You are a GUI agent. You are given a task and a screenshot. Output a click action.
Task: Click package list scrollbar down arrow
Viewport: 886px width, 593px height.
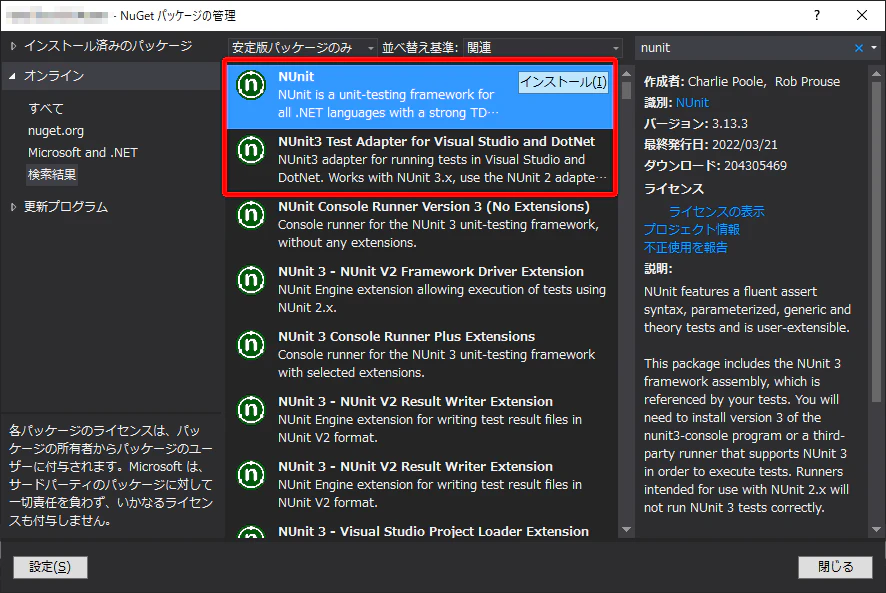626,530
